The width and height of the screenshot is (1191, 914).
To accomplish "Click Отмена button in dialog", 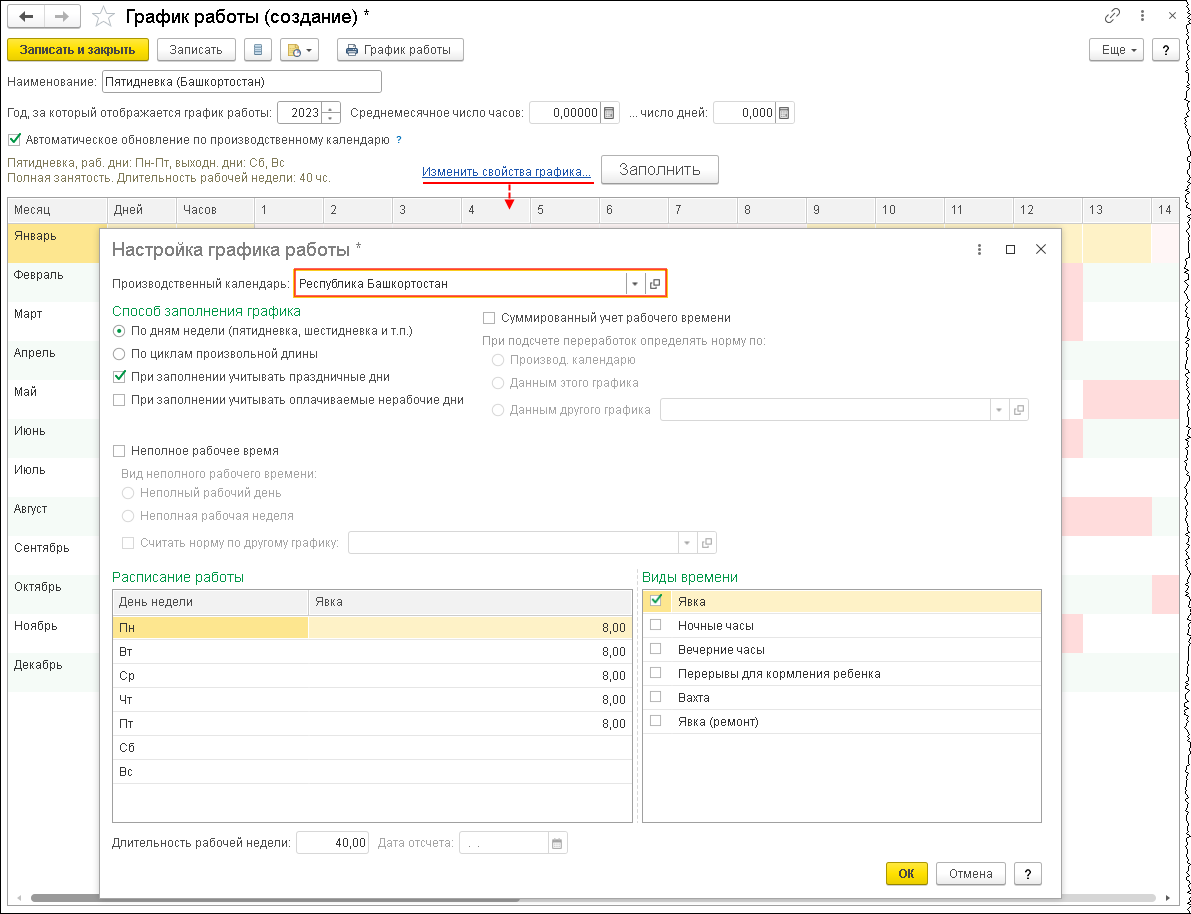I will (971, 874).
